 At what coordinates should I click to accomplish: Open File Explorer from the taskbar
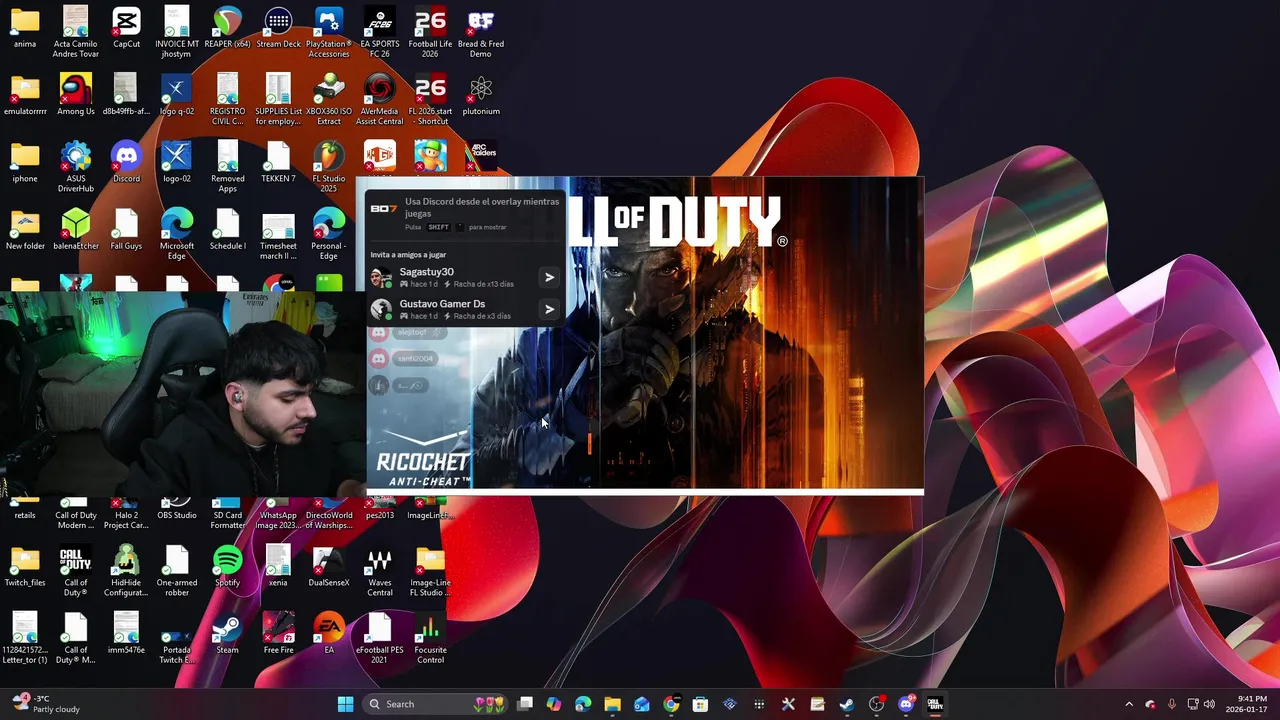(x=612, y=704)
